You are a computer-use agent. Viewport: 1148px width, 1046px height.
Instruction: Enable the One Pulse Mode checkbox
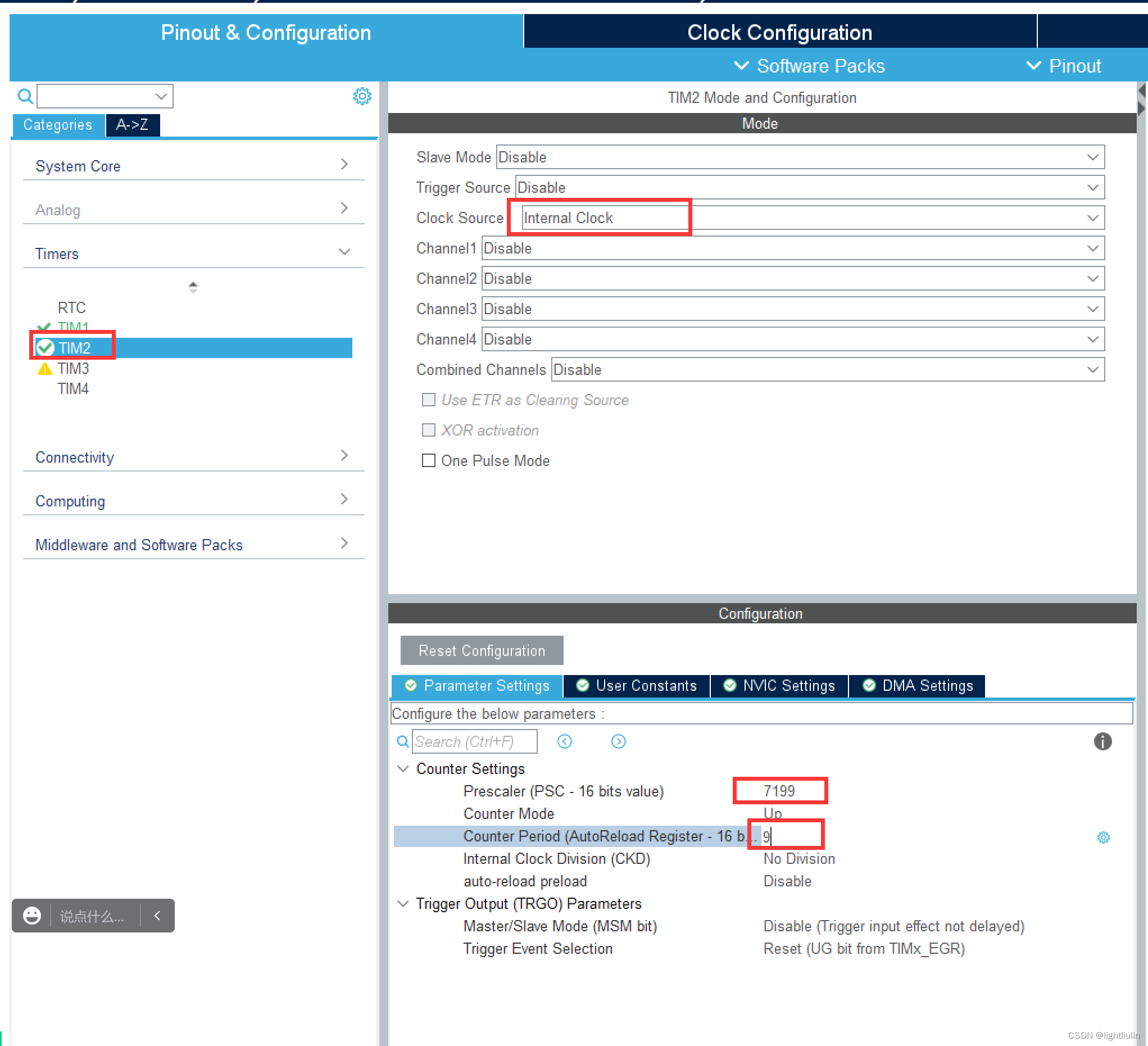(x=428, y=460)
